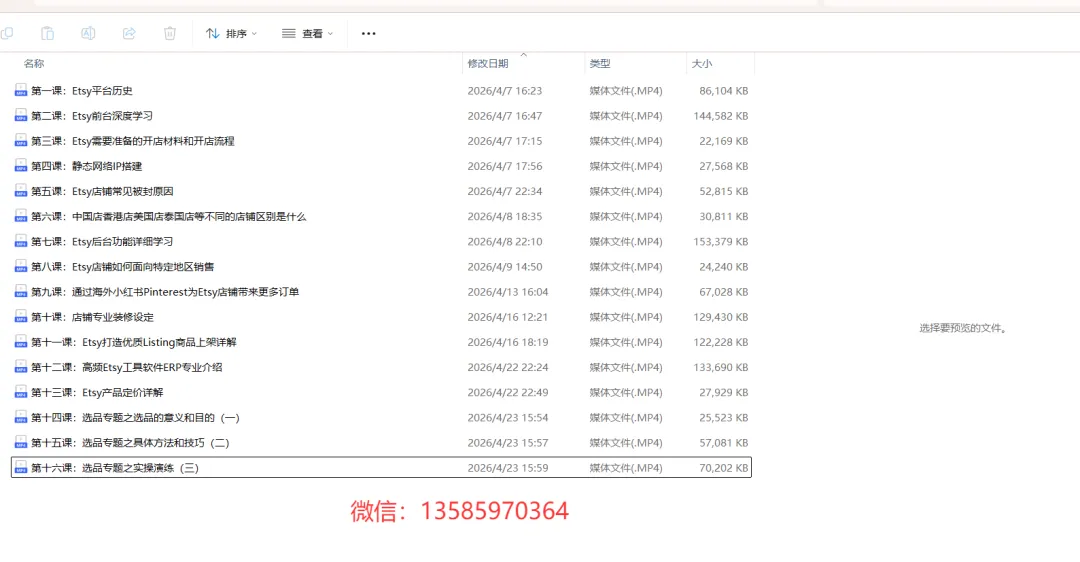
Task: Click the MP4 icon of 第六课 店铺区别是什么
Action: pos(21,216)
